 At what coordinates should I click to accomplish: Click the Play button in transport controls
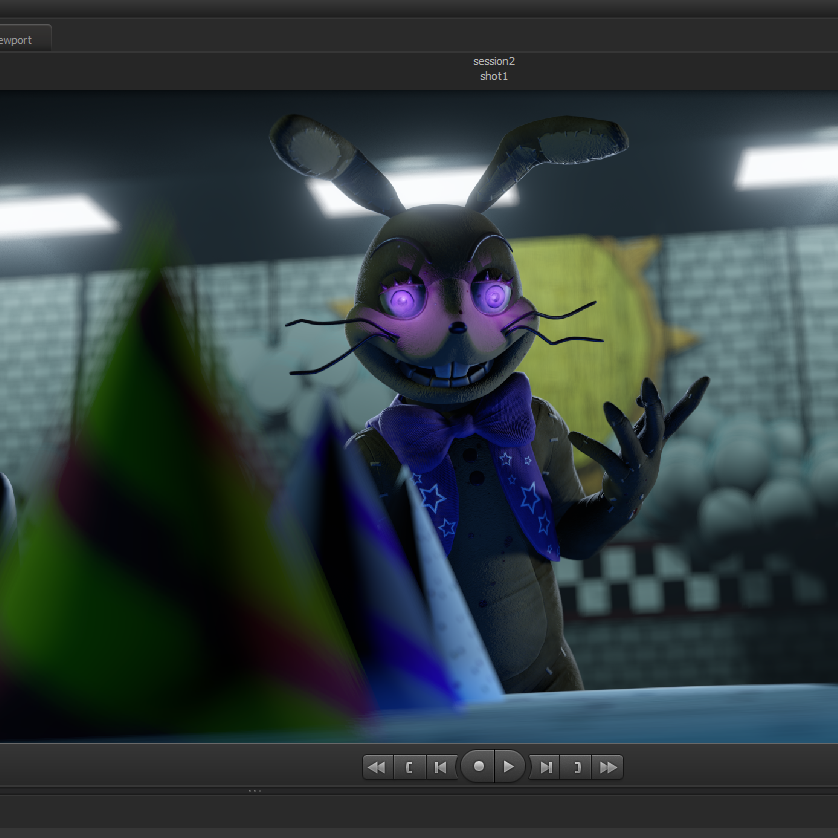coord(509,767)
